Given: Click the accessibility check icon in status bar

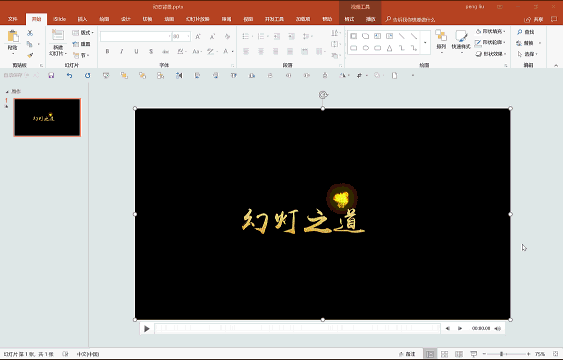Looking at the screenshot, I should pos(65,354).
